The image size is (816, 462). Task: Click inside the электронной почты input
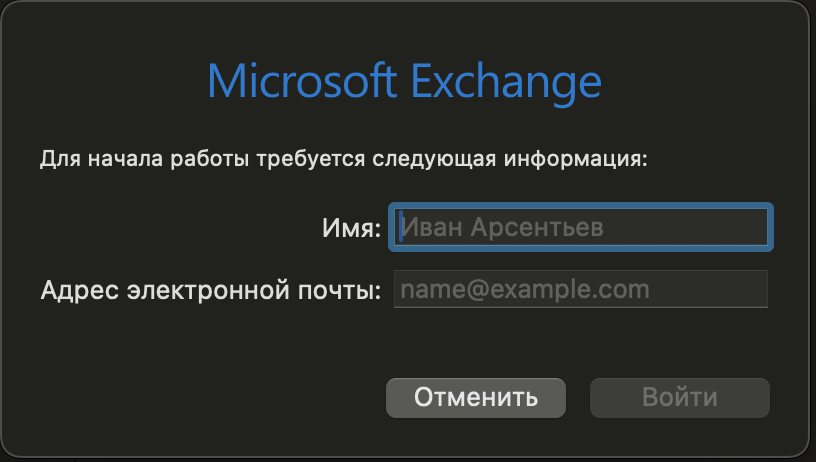pyautogui.click(x=580, y=290)
